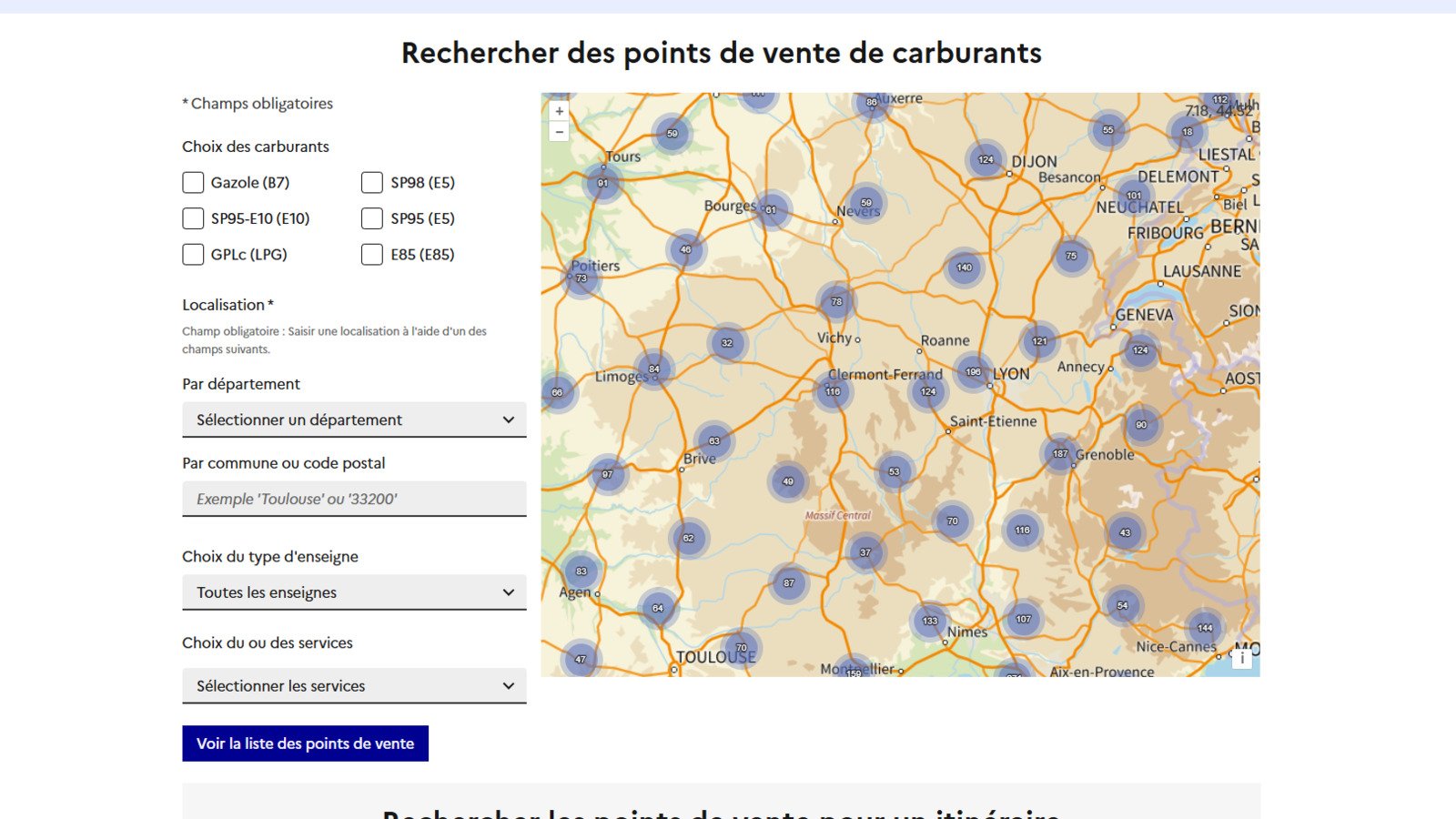This screenshot has width=1456, height=819.
Task: Open the 121 cluster northeast of Lyon
Action: (x=1039, y=341)
